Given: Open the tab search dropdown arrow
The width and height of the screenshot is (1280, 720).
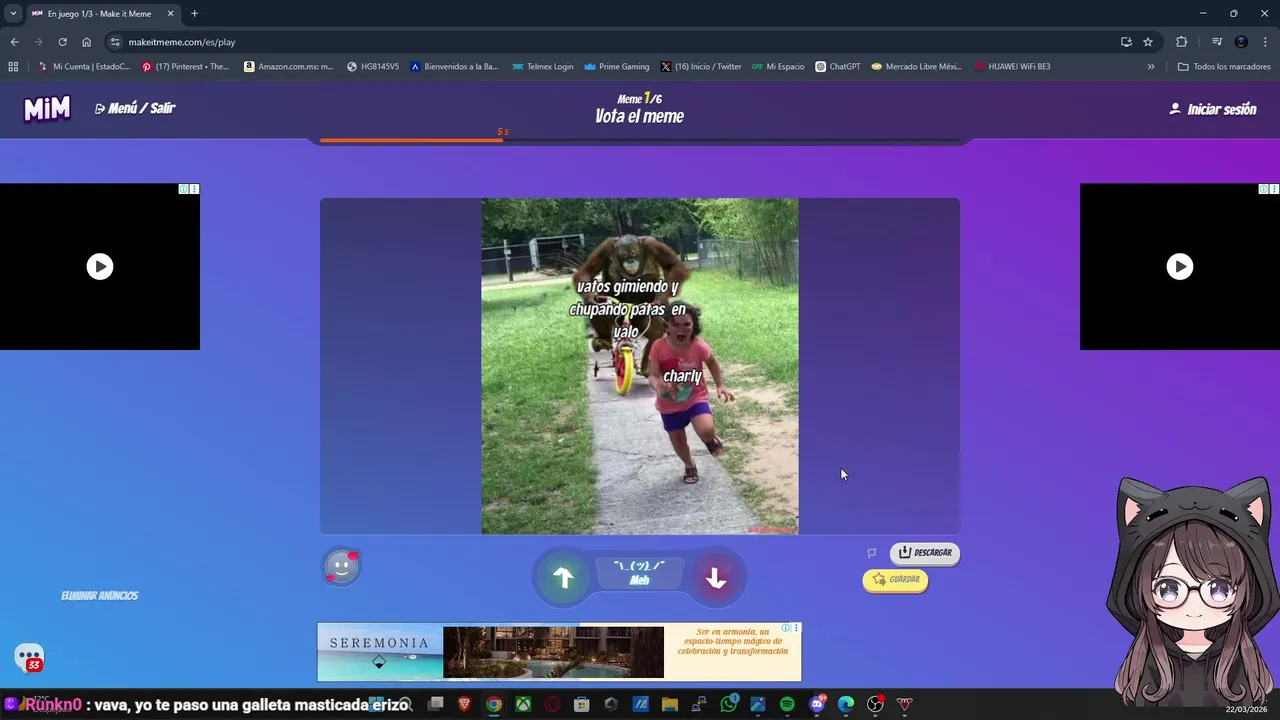Looking at the screenshot, I should click(12, 14).
